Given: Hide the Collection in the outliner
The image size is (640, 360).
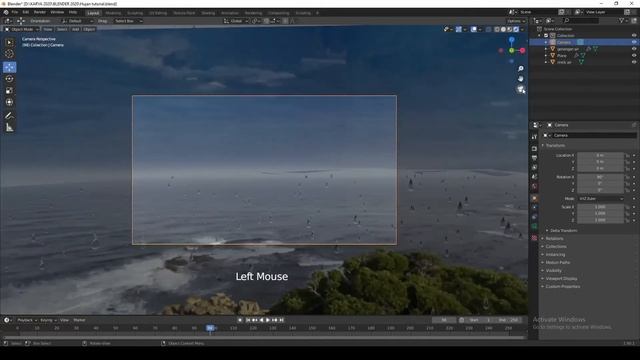Looking at the screenshot, I should pyautogui.click(x=634, y=36).
